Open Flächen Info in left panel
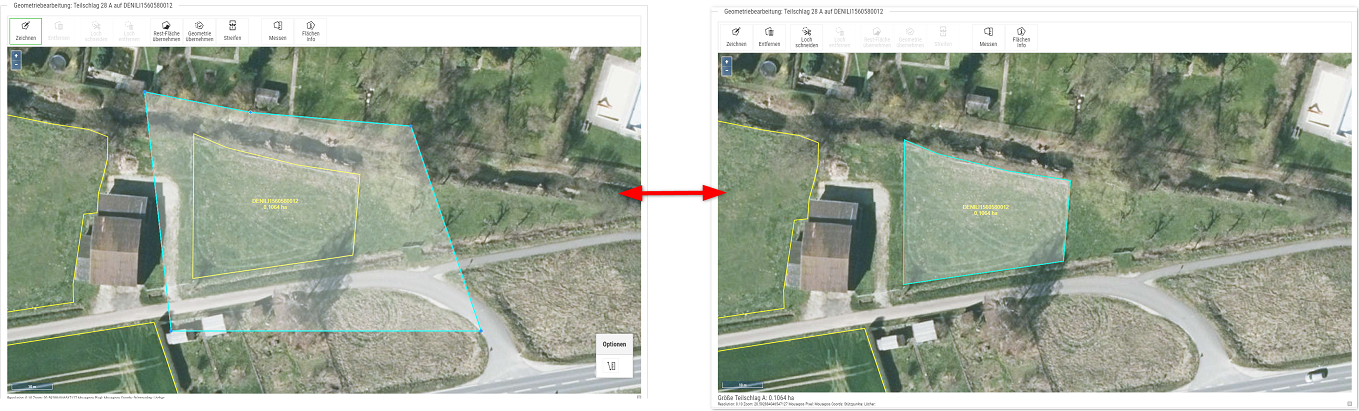Screen dimensions: 1359x411 click(x=310, y=31)
